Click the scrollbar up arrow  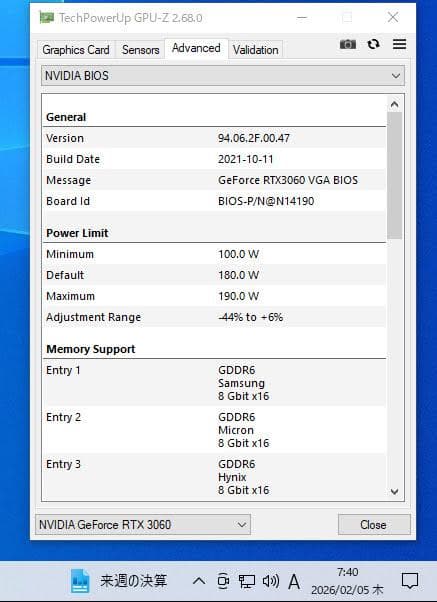pyautogui.click(x=394, y=104)
